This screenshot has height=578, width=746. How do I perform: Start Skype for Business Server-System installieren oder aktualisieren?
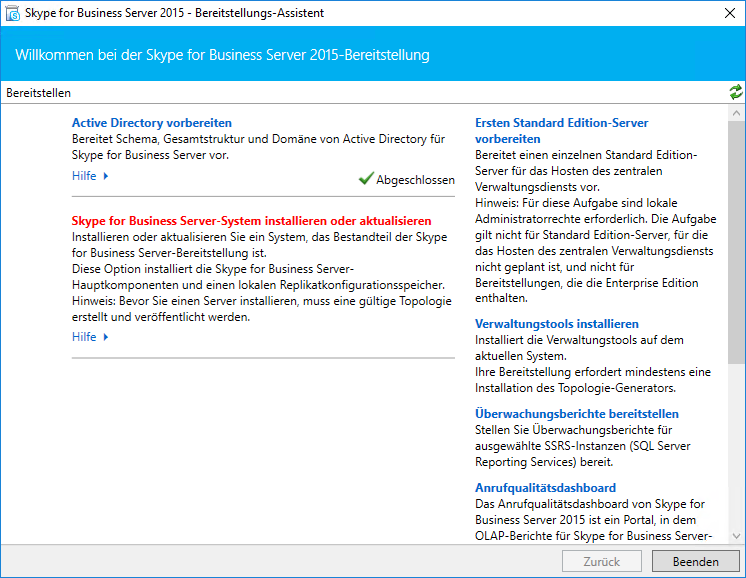click(251, 220)
